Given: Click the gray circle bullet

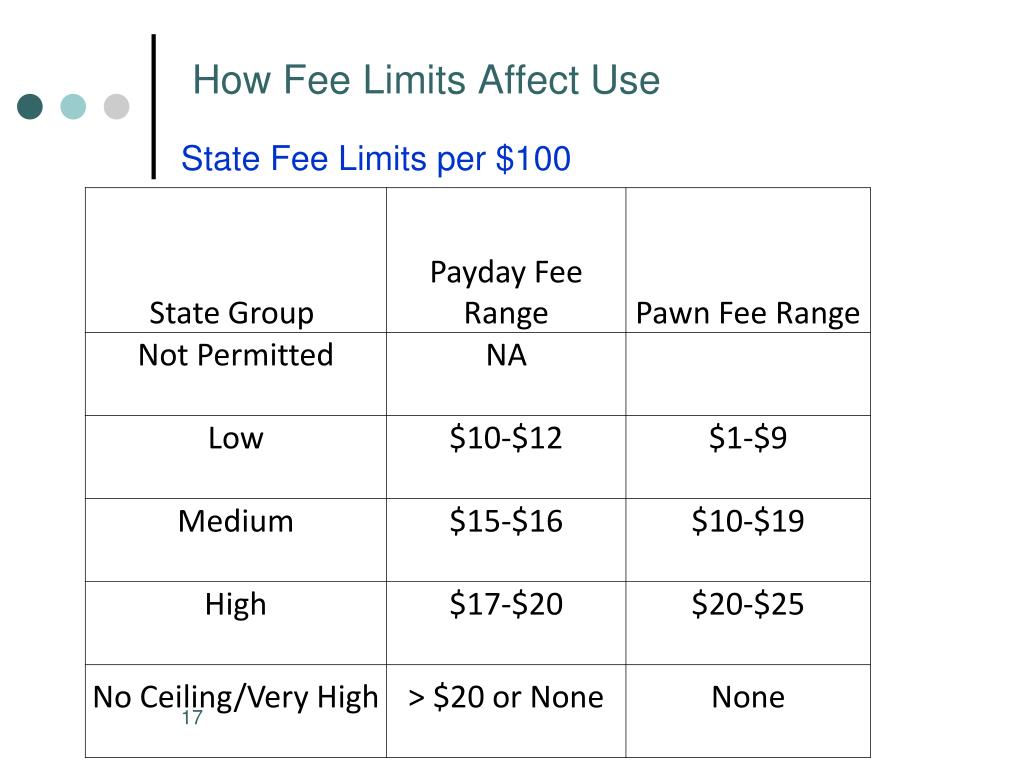Looking at the screenshot, I should [116, 106].
